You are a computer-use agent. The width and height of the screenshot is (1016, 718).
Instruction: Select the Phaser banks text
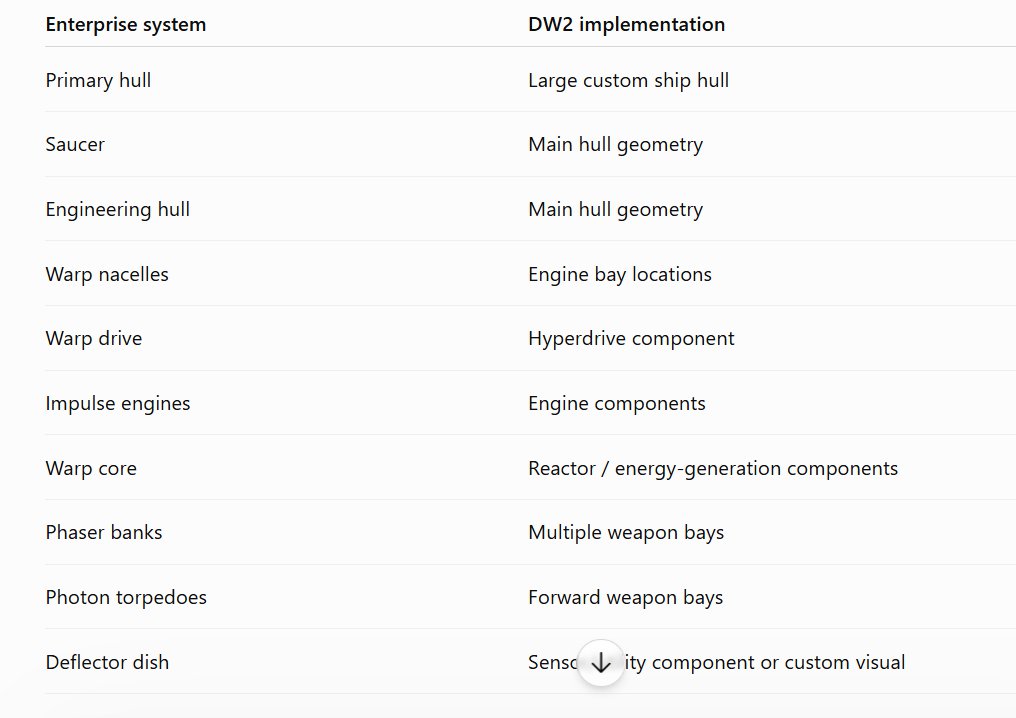point(104,532)
